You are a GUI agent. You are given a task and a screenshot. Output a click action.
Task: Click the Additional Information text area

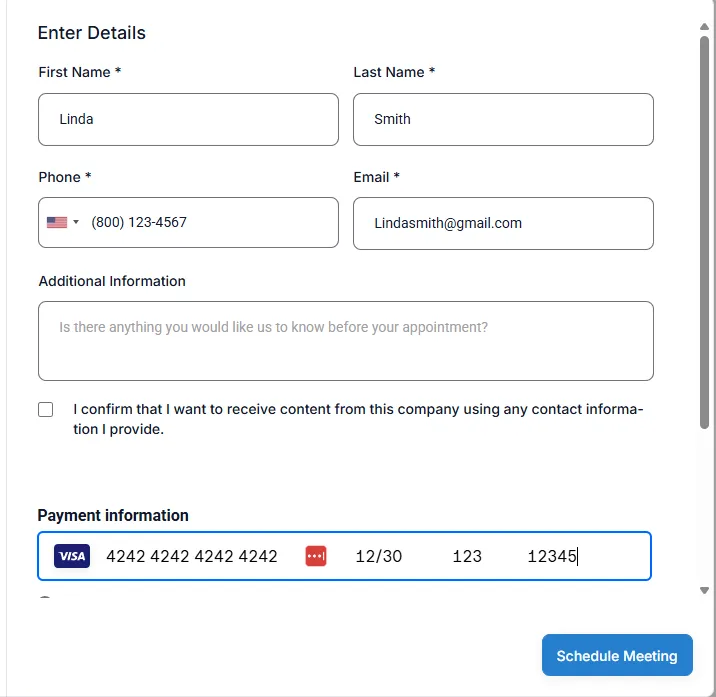click(x=346, y=341)
